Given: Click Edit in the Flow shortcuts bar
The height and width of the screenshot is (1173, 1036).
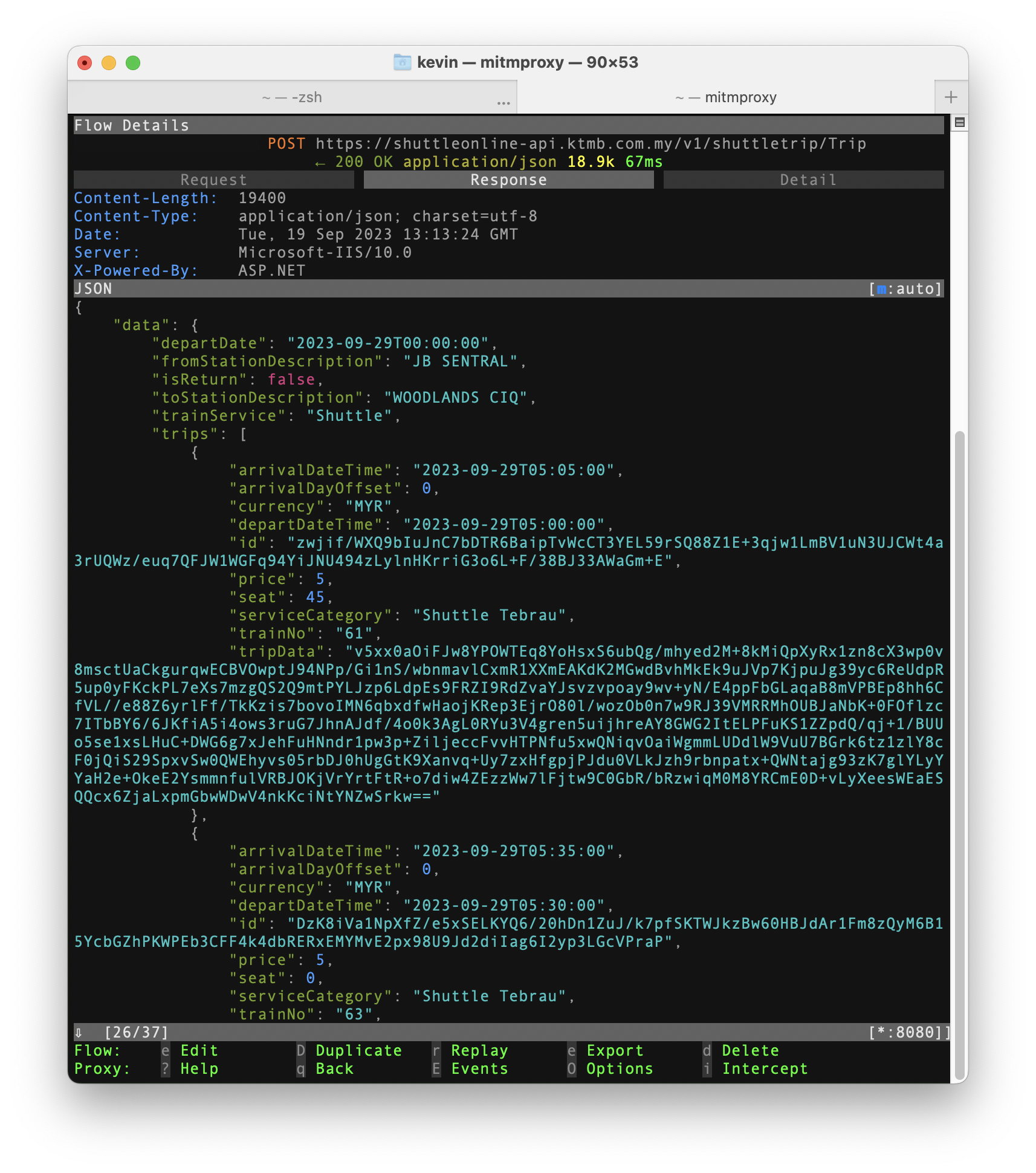Looking at the screenshot, I should 199,1050.
